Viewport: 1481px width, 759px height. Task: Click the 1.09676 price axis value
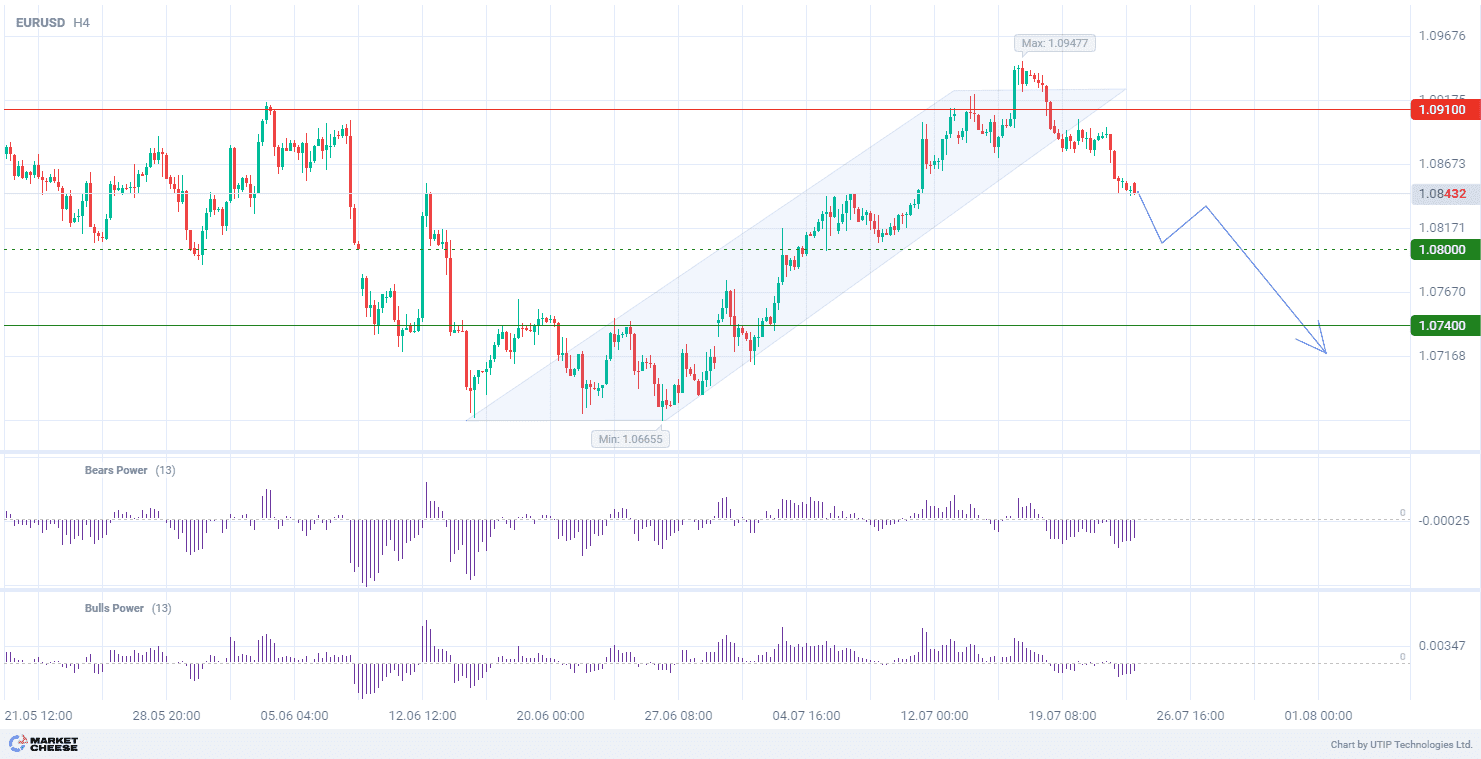pyautogui.click(x=1442, y=36)
